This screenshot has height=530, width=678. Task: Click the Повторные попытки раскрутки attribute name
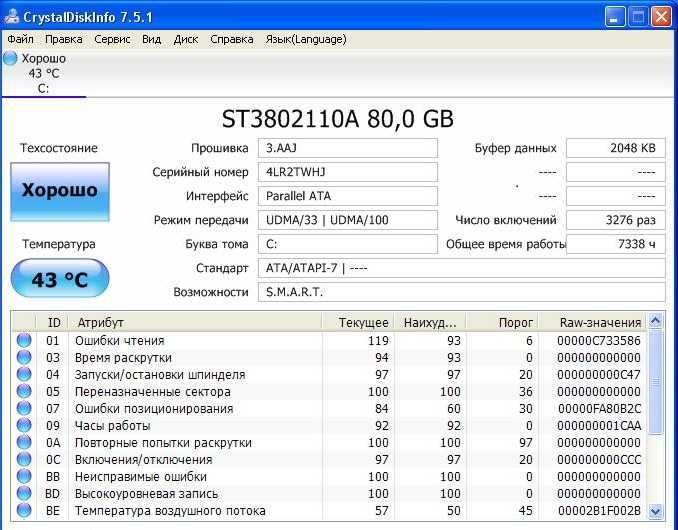point(163,443)
